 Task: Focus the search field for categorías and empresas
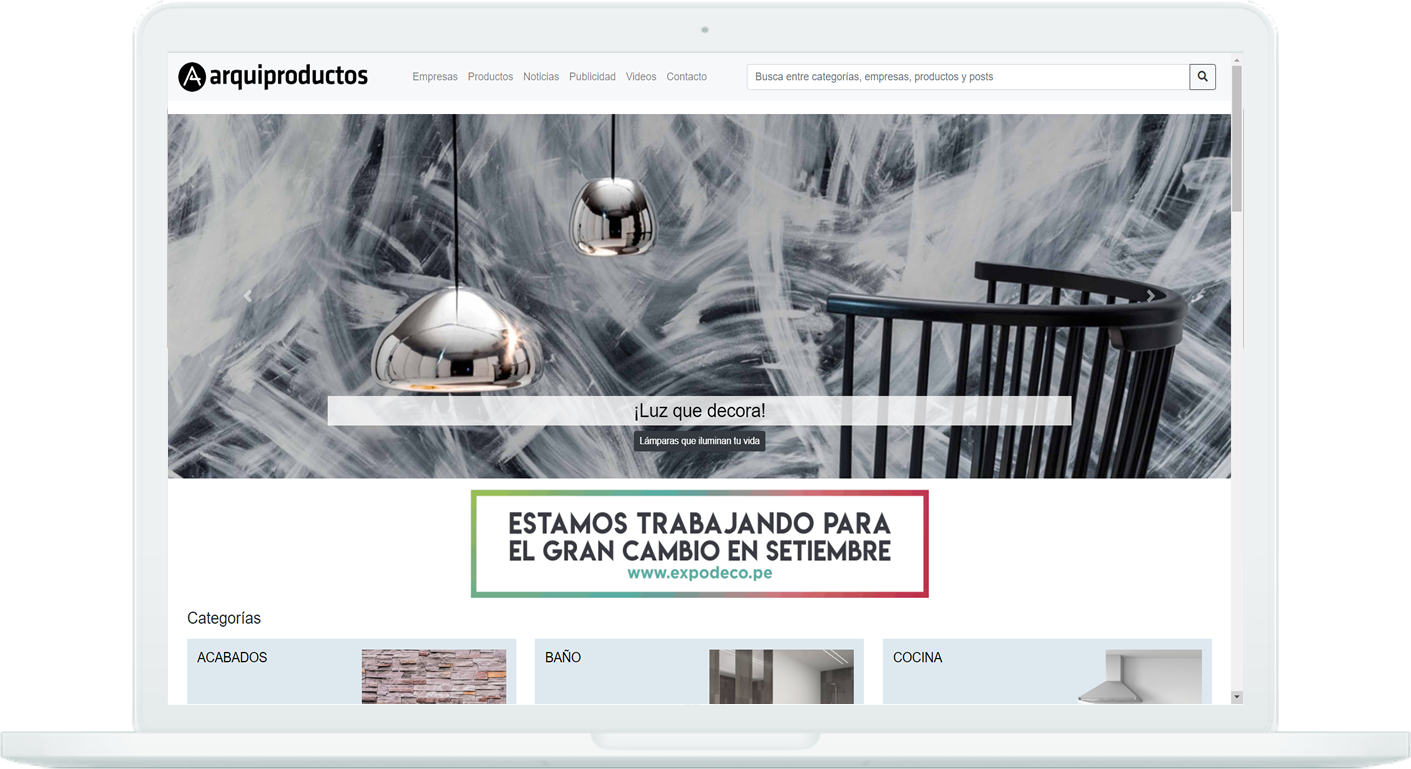click(968, 76)
